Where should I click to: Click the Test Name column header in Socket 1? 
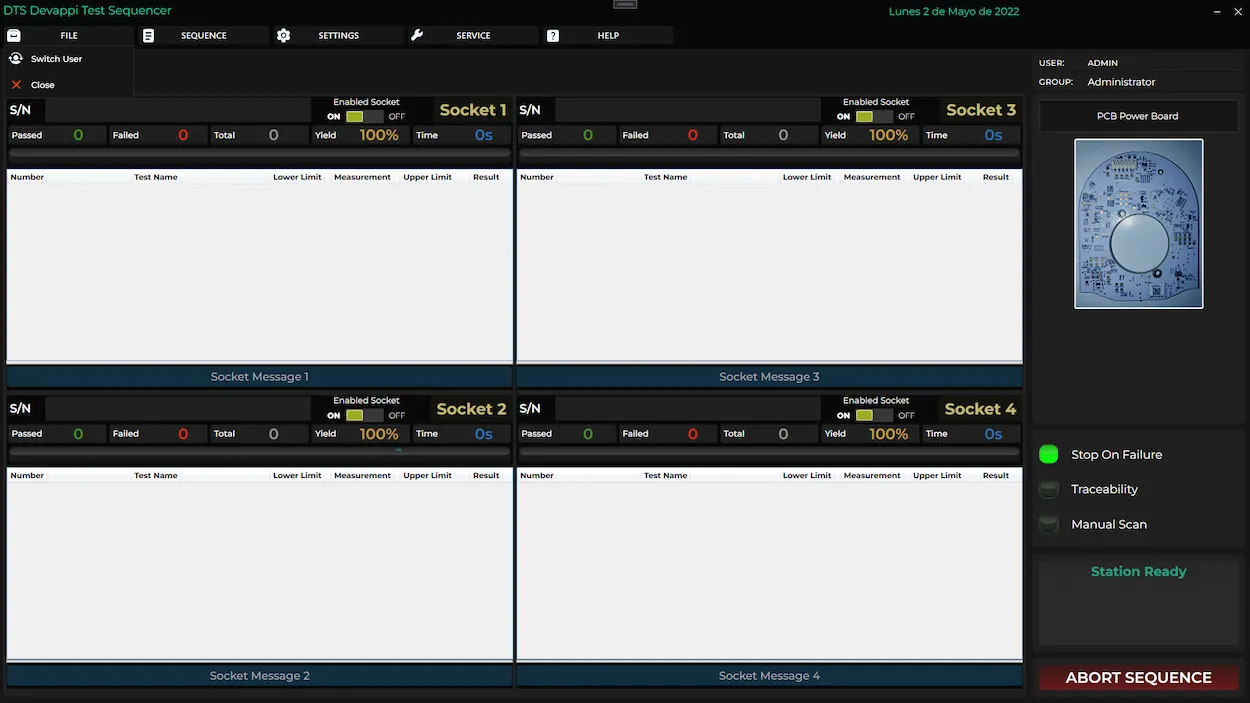coord(156,177)
